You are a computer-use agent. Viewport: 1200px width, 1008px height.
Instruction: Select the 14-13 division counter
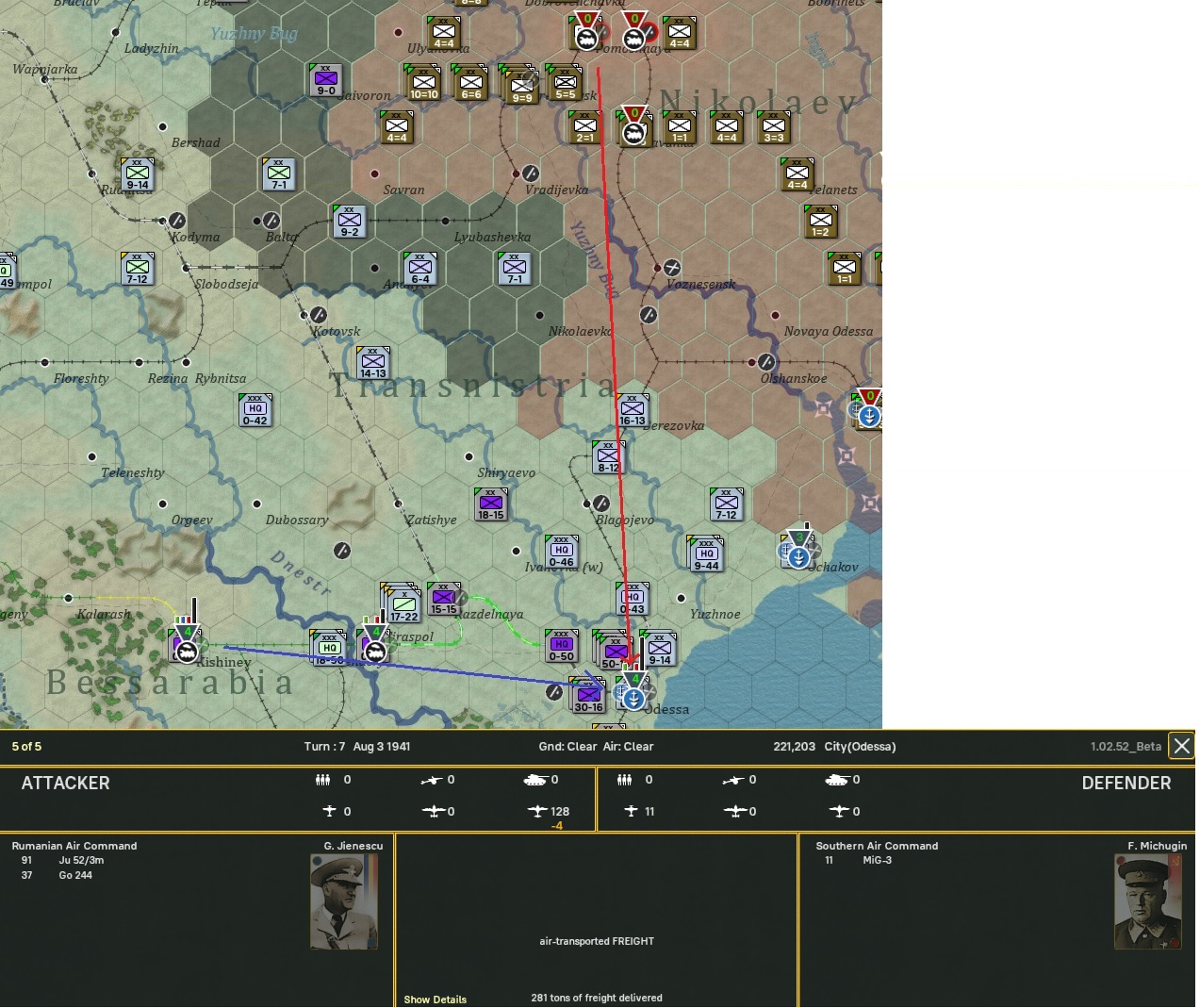tap(373, 363)
